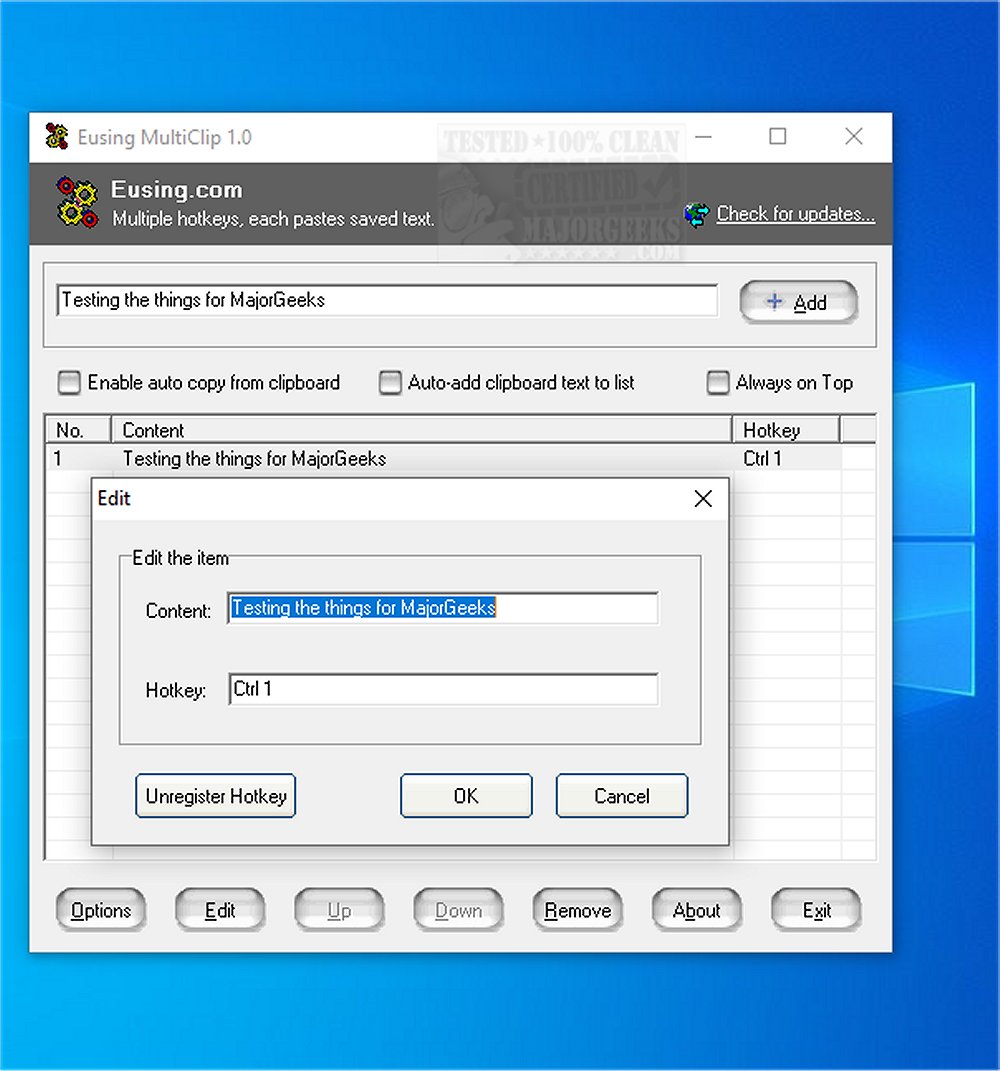This screenshot has width=1000, height=1071.
Task: Click the Content field in Edit dialog
Action: click(x=443, y=608)
